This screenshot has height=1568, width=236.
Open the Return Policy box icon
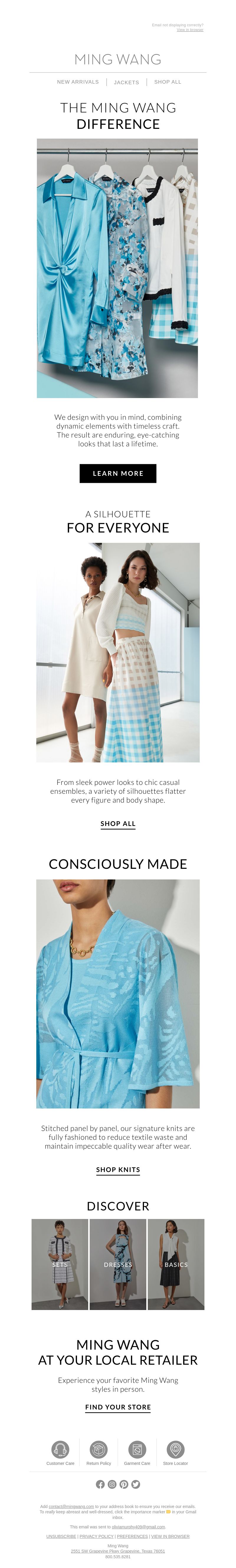pos(99,1449)
